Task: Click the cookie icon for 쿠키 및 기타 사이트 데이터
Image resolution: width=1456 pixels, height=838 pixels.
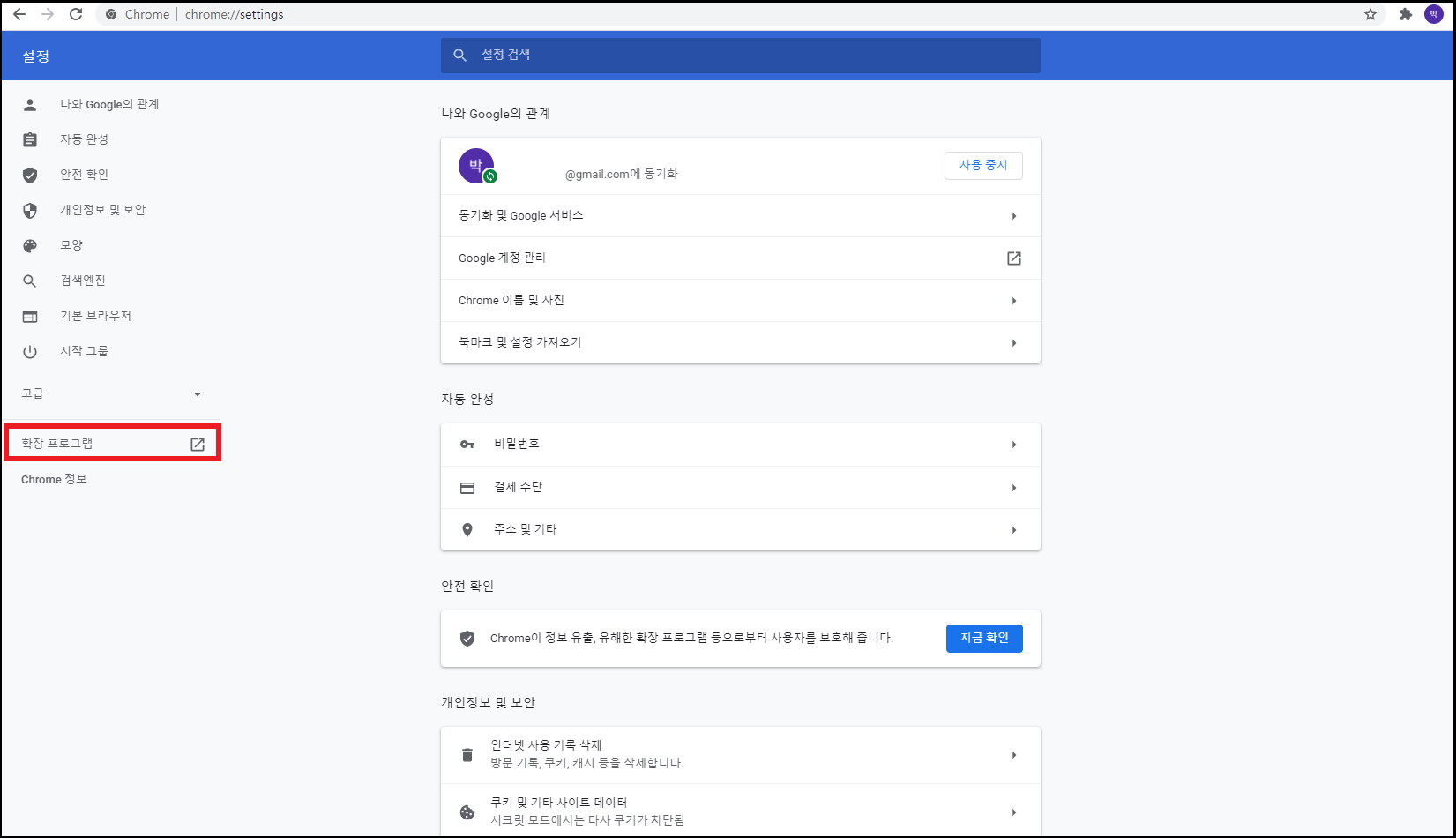Action: point(467,812)
